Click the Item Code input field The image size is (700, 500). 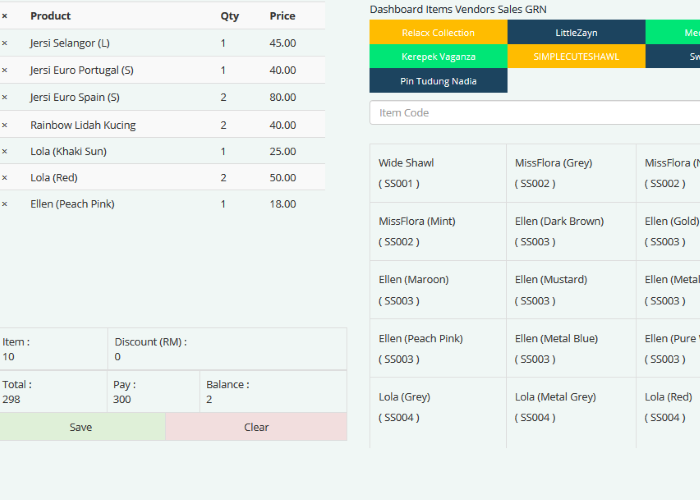(534, 112)
